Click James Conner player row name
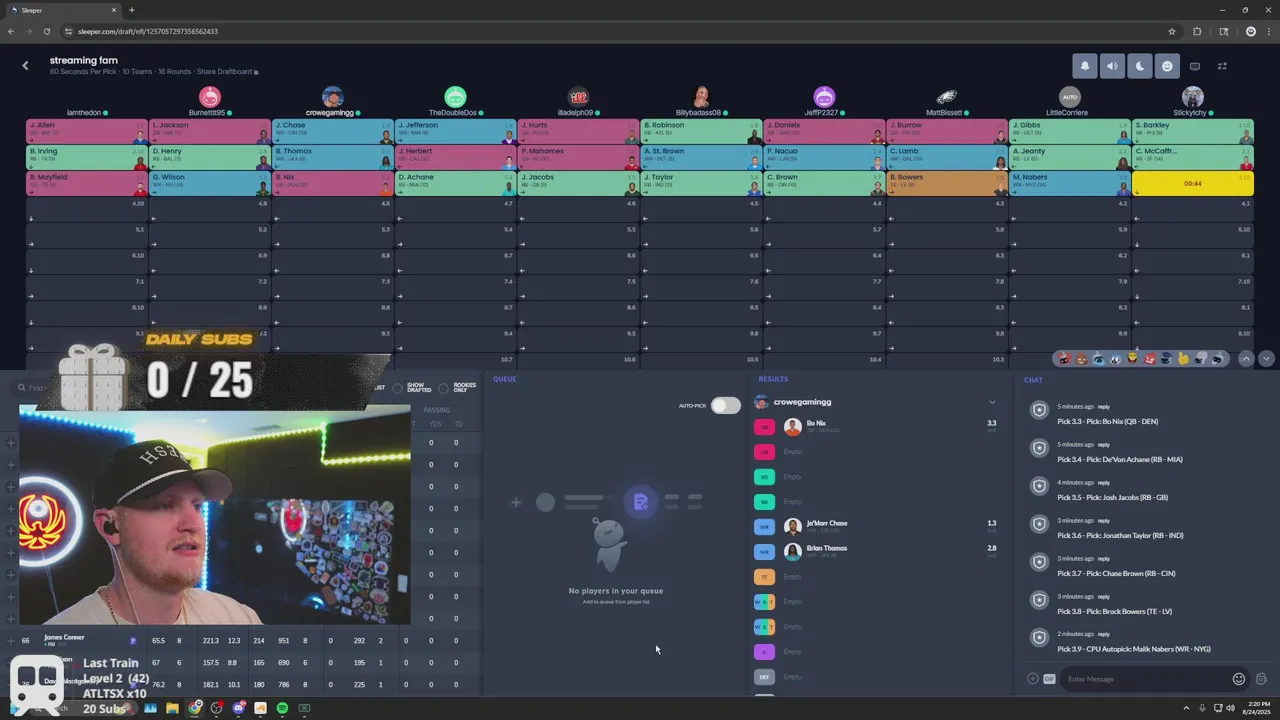This screenshot has height=720, width=1280. (64, 637)
